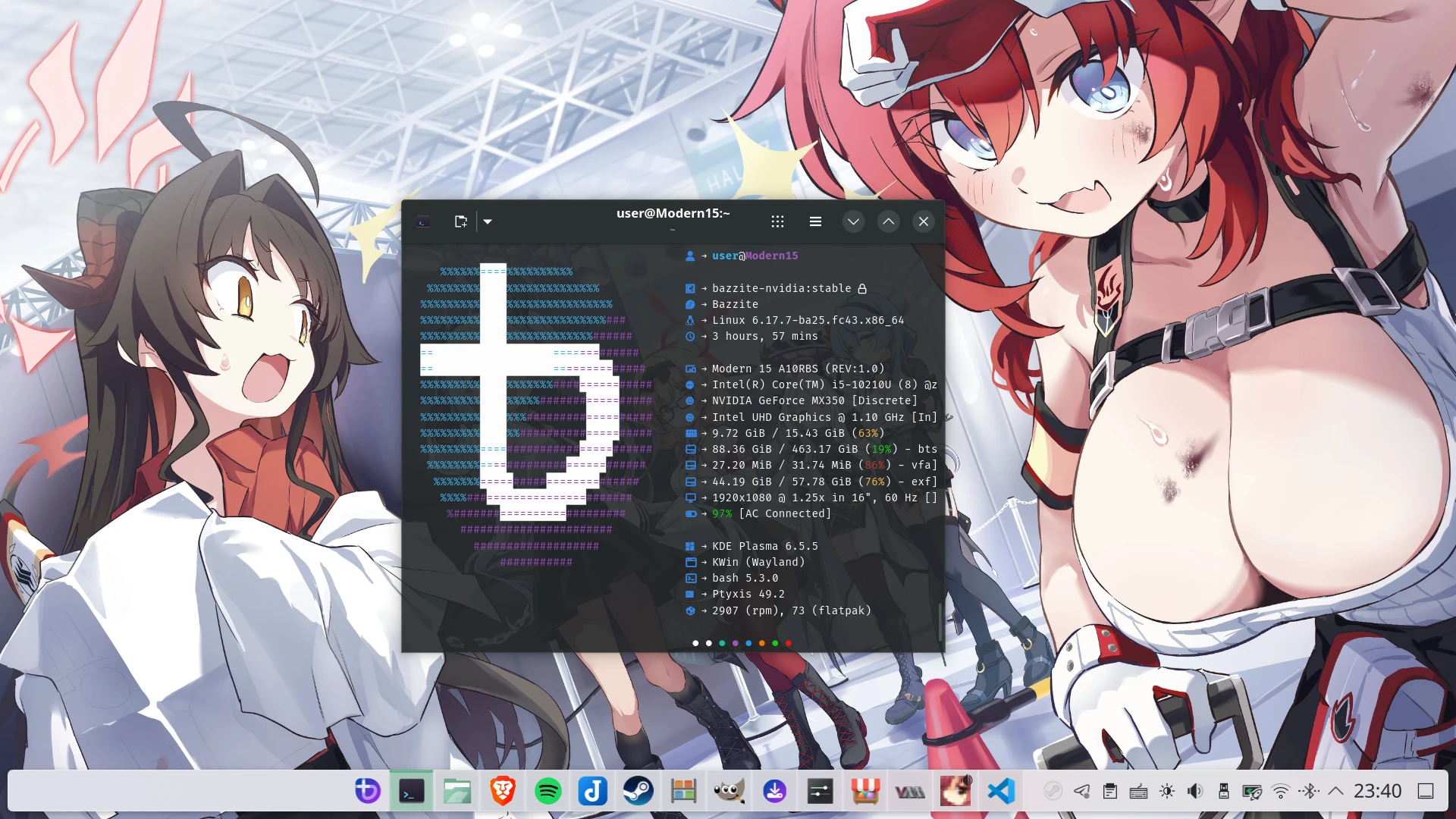Click the red color dot below the fastfetch output
Image resolution: width=1456 pixels, height=819 pixels.
pyautogui.click(x=788, y=642)
